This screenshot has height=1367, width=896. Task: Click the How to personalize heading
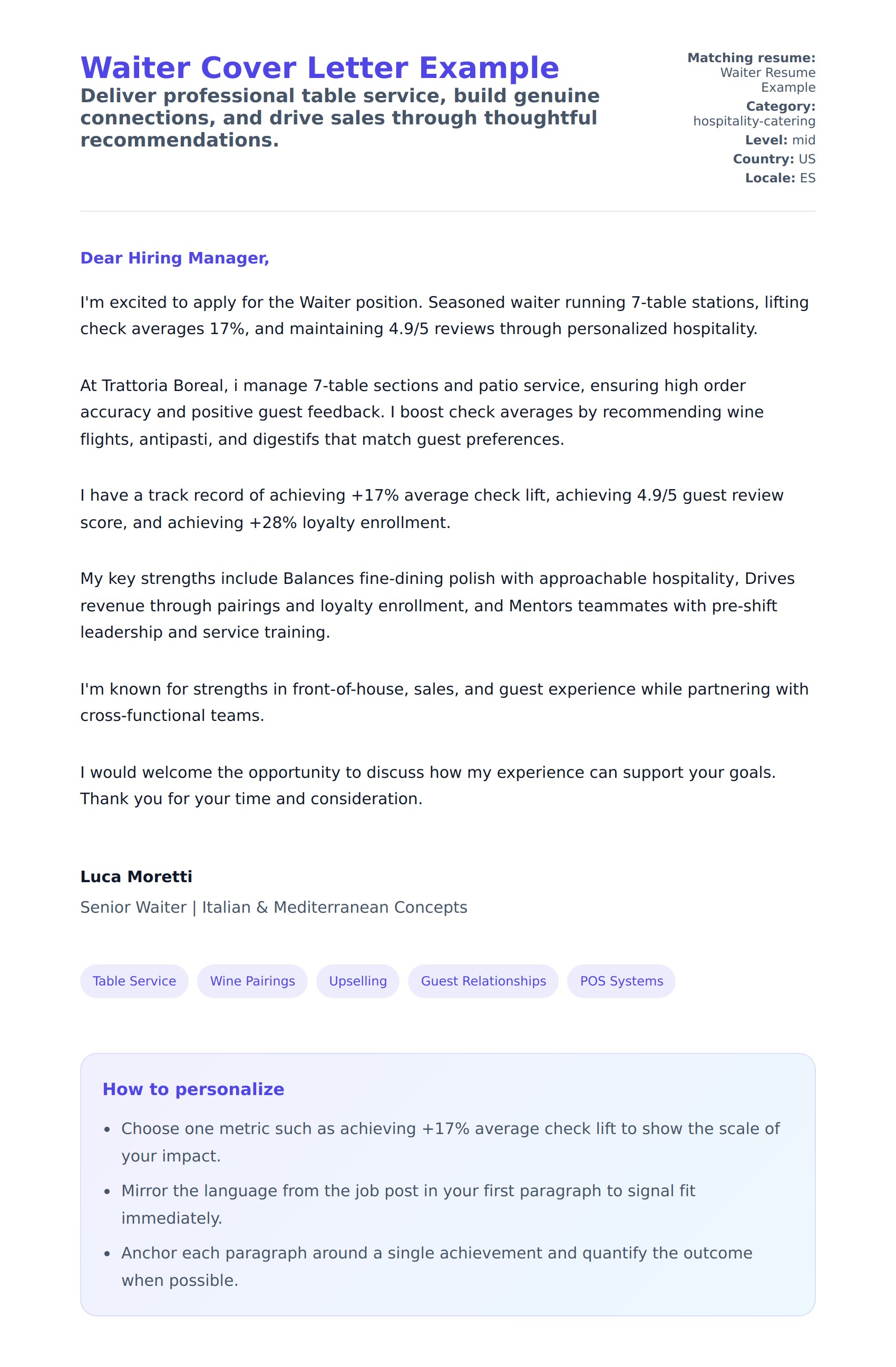[193, 1089]
